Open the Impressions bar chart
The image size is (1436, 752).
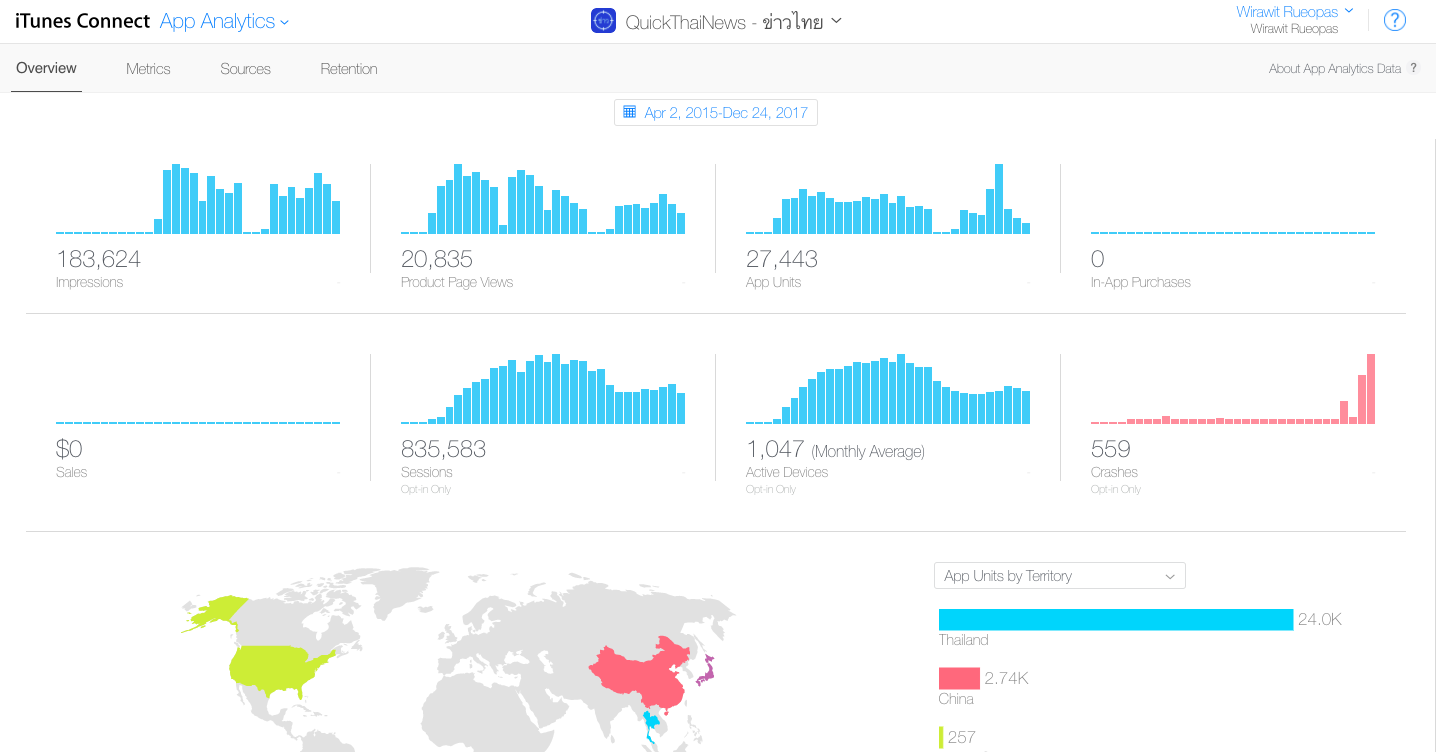click(198, 199)
